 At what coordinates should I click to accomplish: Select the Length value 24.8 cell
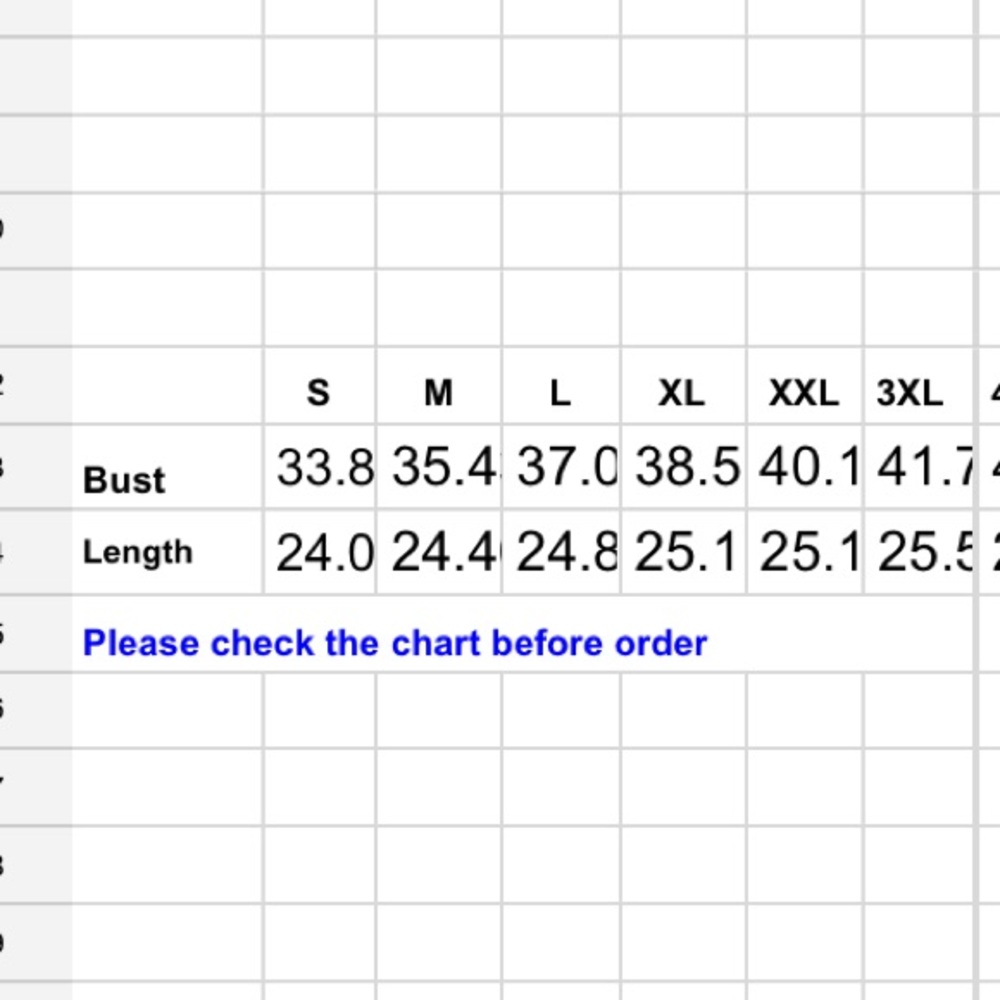[561, 552]
